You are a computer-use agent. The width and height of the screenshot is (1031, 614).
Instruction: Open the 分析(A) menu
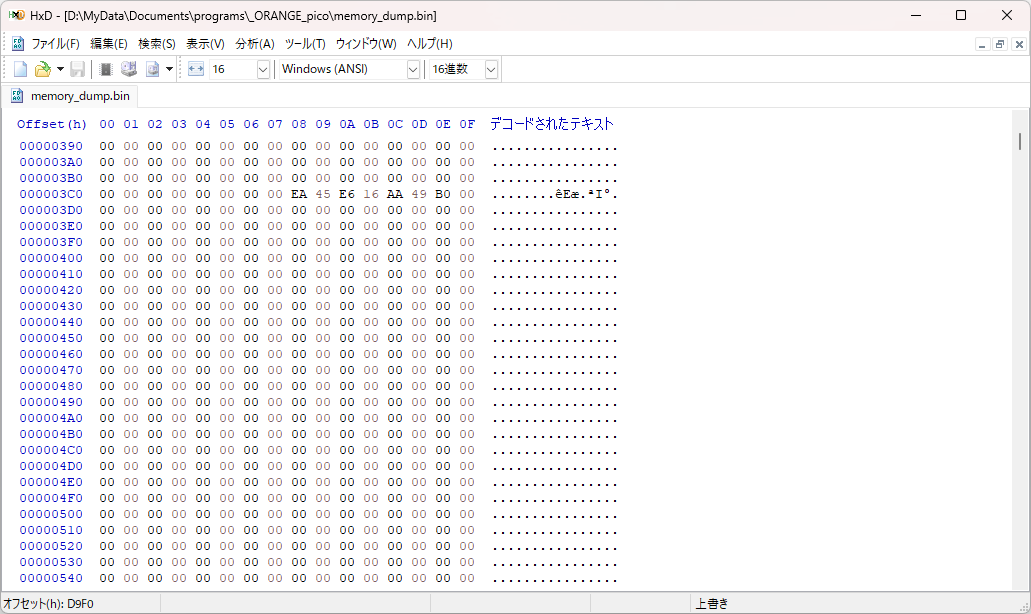pos(255,44)
